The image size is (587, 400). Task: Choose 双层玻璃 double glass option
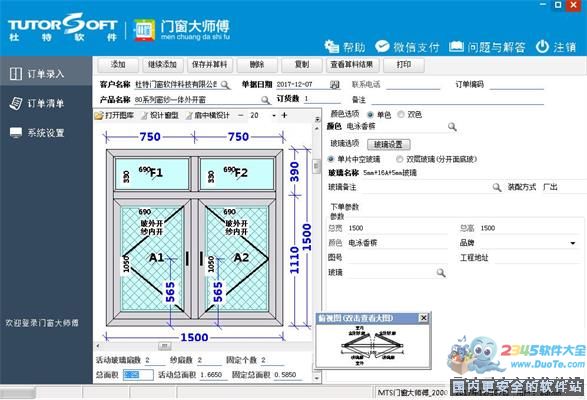point(399,159)
